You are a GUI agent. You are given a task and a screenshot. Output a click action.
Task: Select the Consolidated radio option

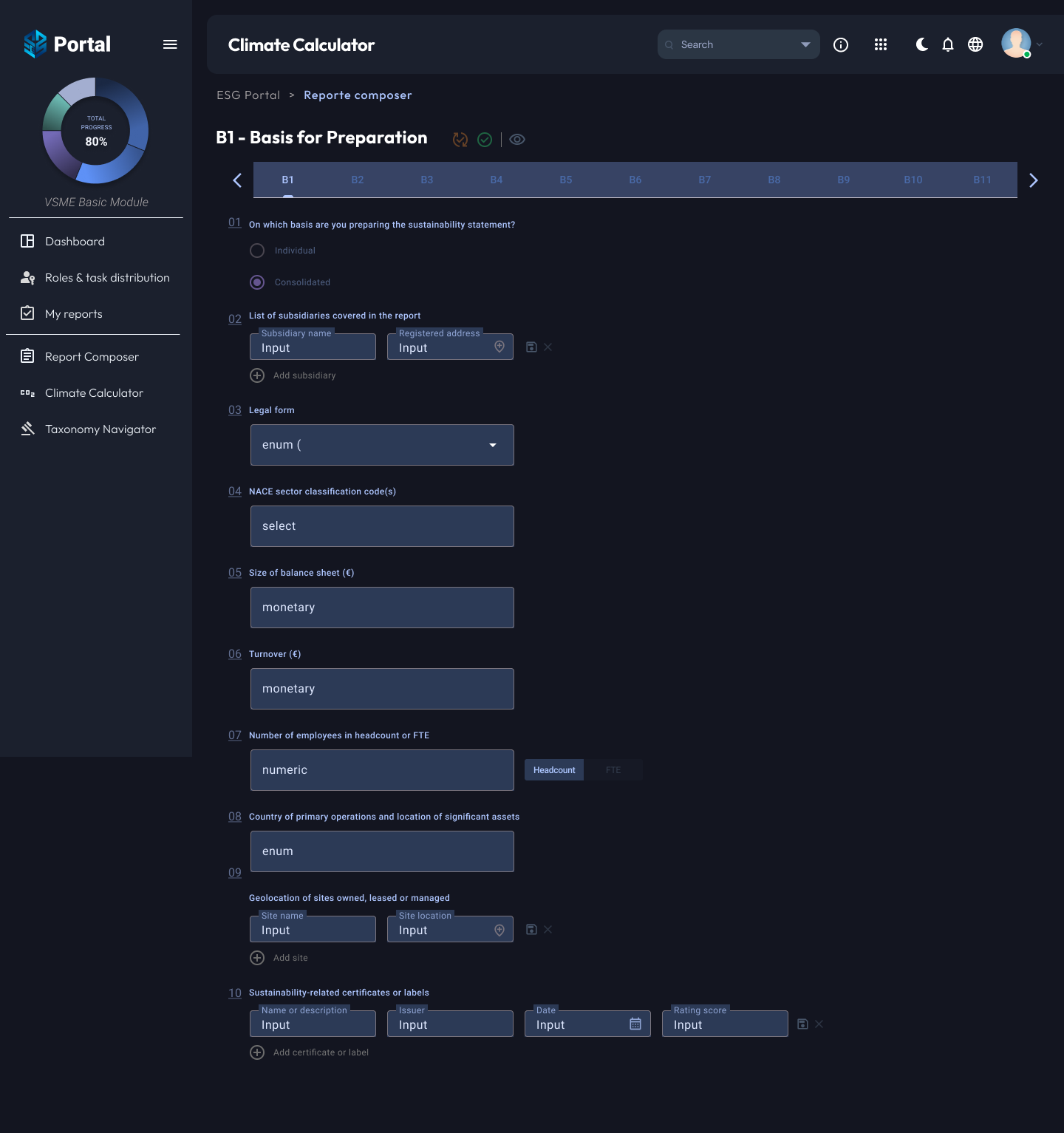(x=257, y=282)
